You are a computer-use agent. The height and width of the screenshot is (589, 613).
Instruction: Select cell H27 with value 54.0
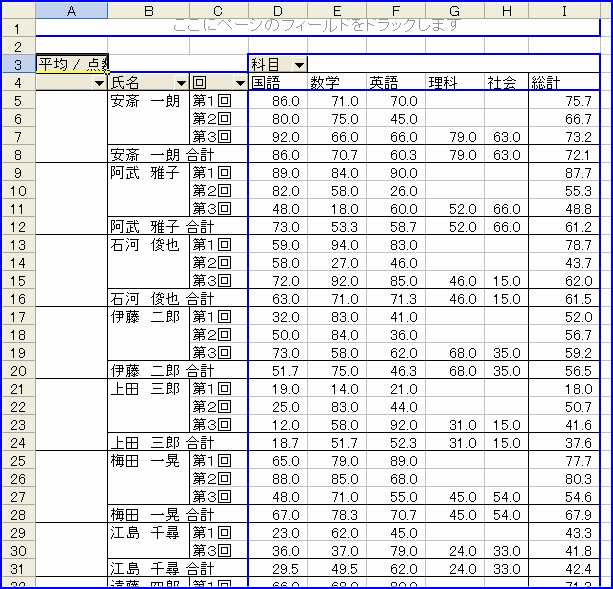pos(506,496)
